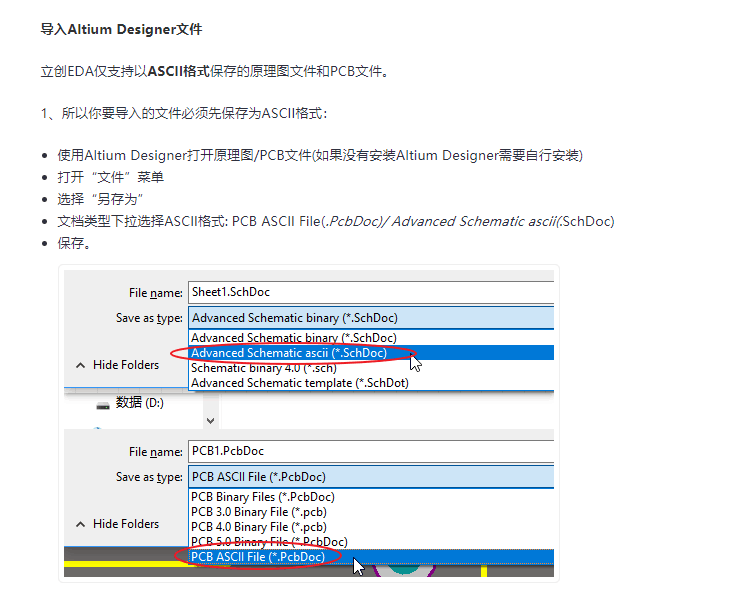
Task: Open the Save as type combo box showing PCB ASCII File
Action: coord(370,477)
